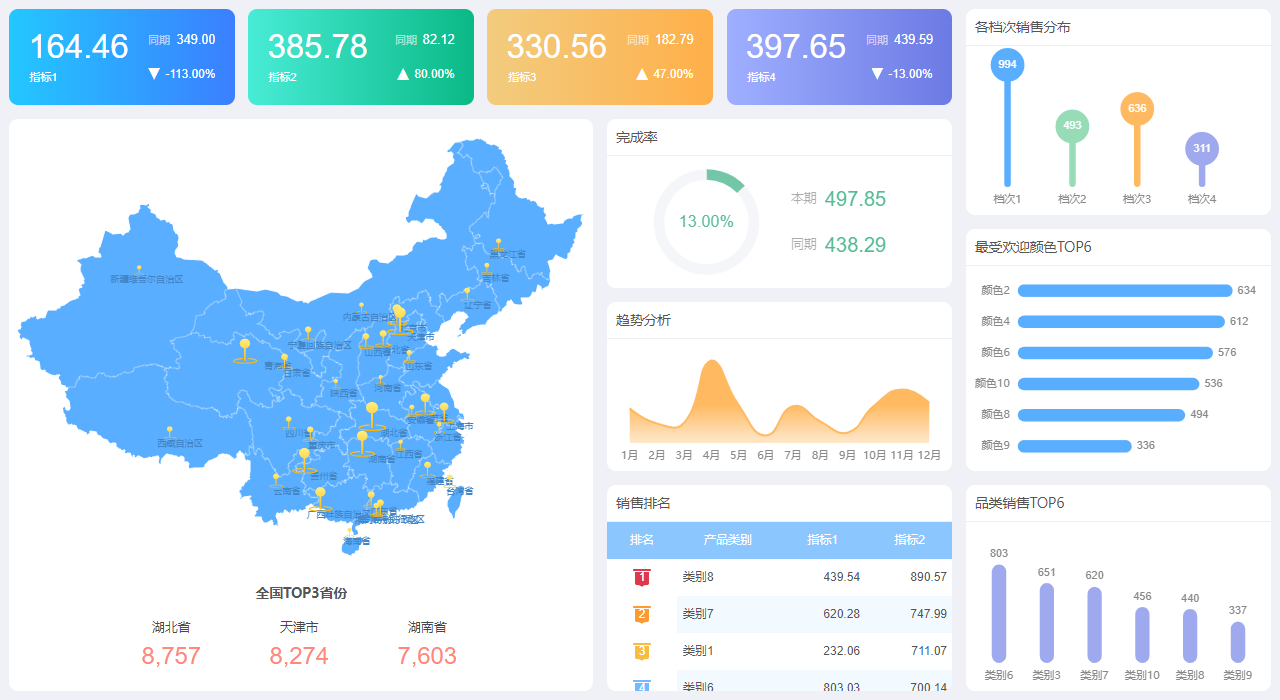
Task: Click the 排名 table column header
Action: click(642, 540)
